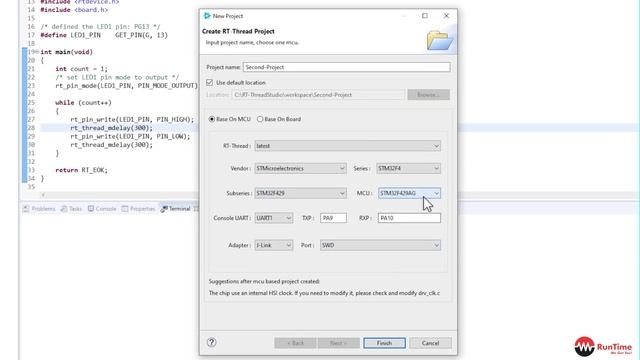This screenshot has height=360, width=640.
Task: Toggle the Use default location checkbox
Action: tap(210, 82)
